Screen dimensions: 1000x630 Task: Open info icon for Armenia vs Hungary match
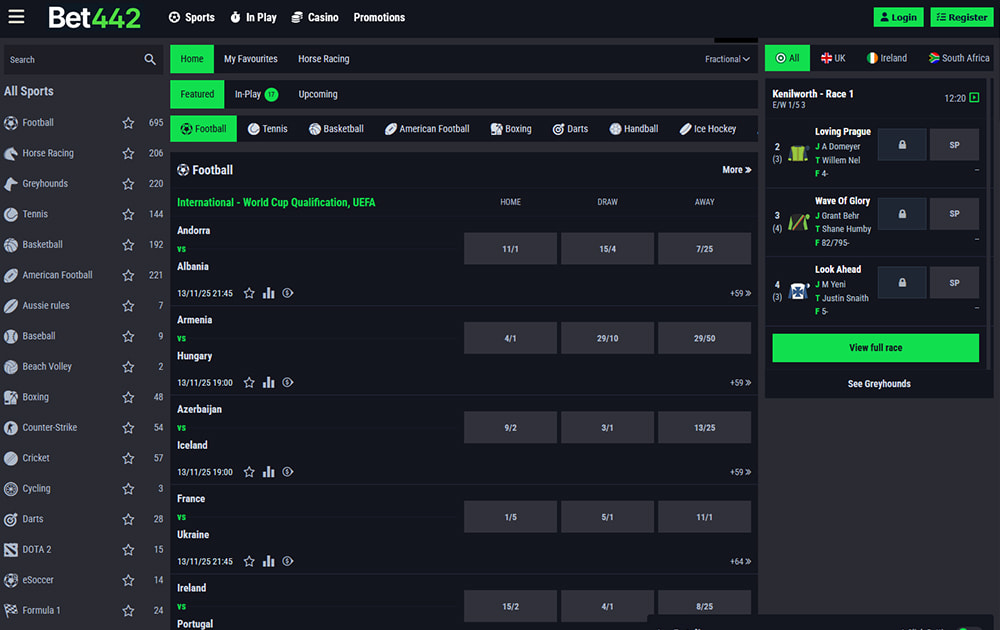[288, 383]
